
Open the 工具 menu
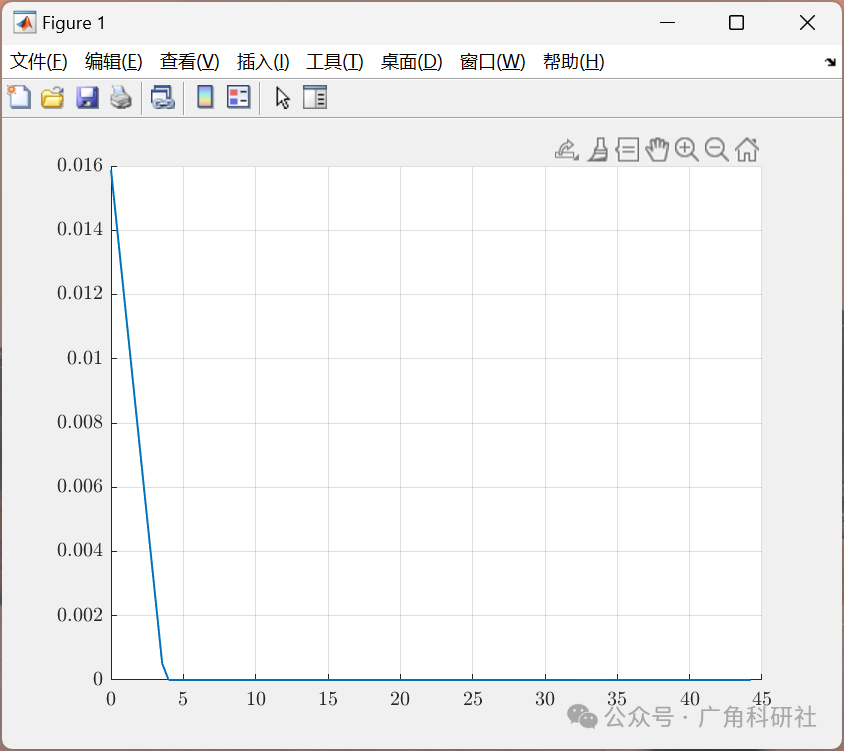(335, 61)
